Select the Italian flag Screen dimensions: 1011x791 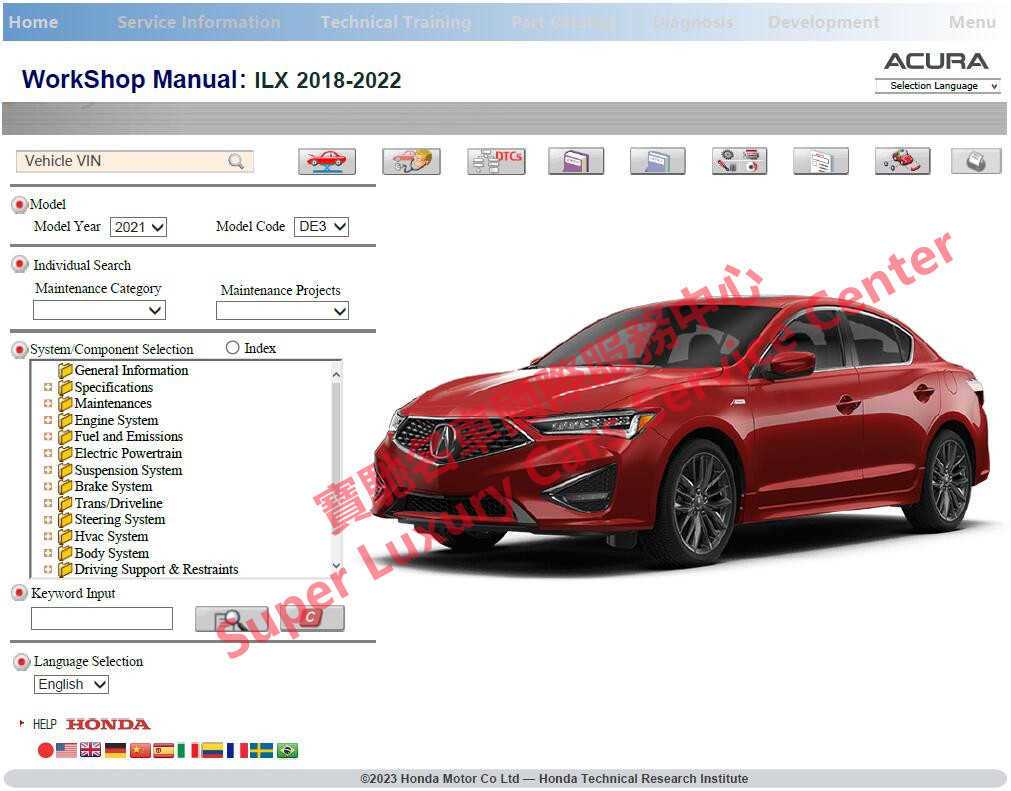point(188,750)
